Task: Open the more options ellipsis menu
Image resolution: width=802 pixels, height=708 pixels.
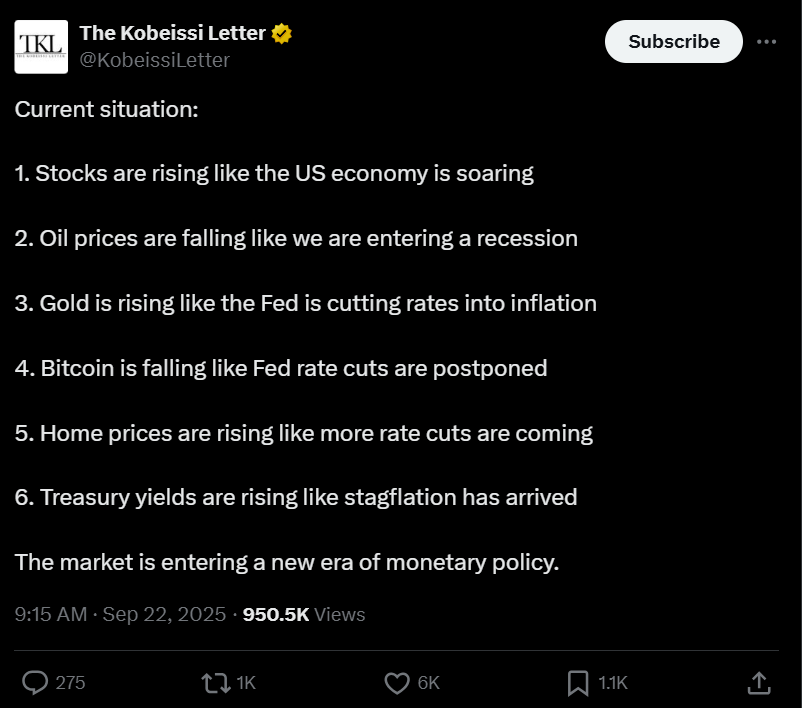Action: click(769, 41)
